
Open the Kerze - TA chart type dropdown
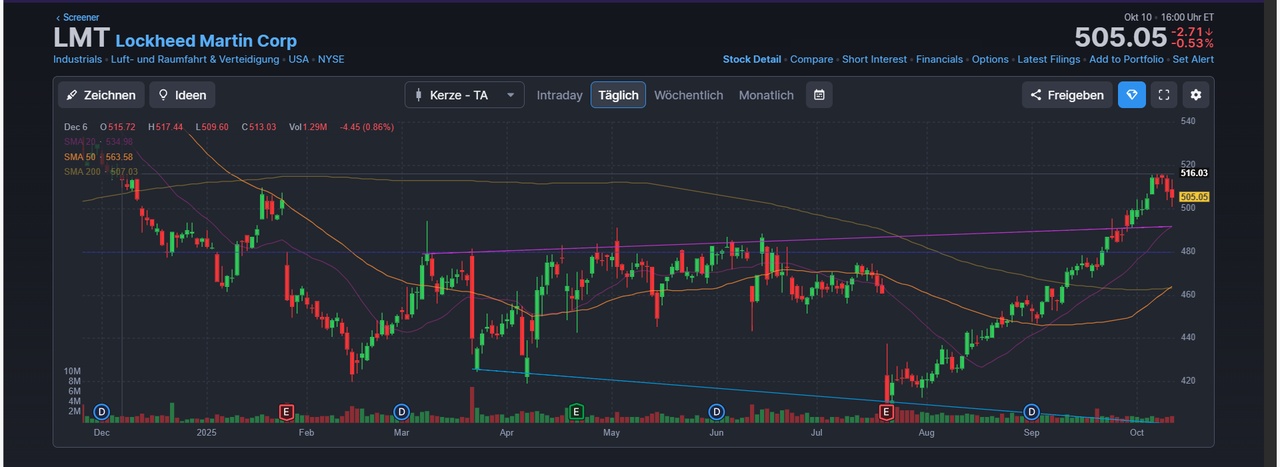click(x=464, y=95)
